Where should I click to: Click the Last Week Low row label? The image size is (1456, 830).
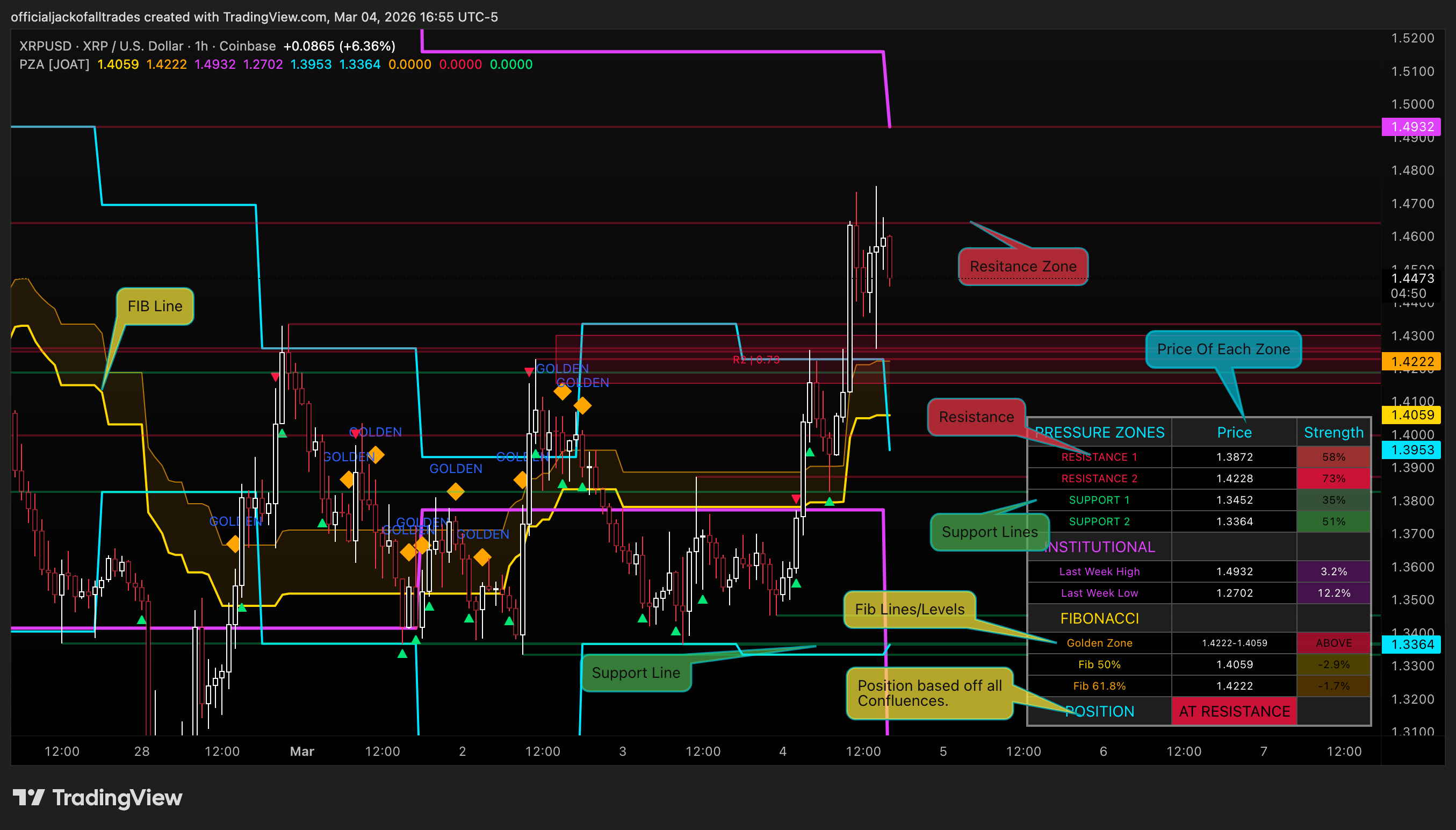click(x=1099, y=593)
